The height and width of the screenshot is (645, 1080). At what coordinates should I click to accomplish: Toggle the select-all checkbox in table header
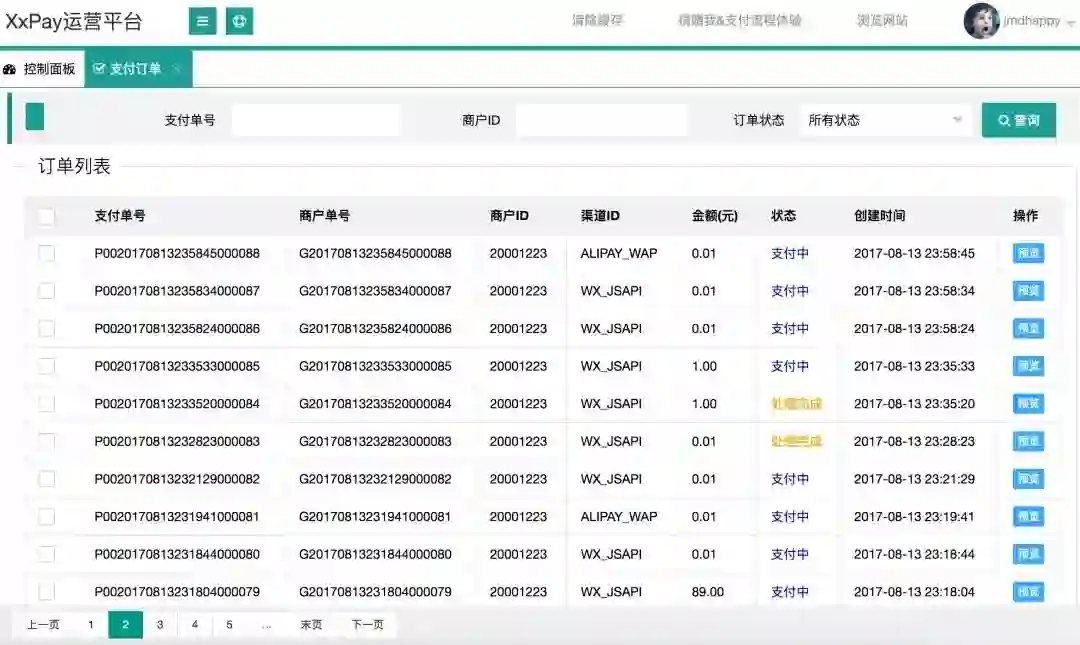tap(47, 216)
